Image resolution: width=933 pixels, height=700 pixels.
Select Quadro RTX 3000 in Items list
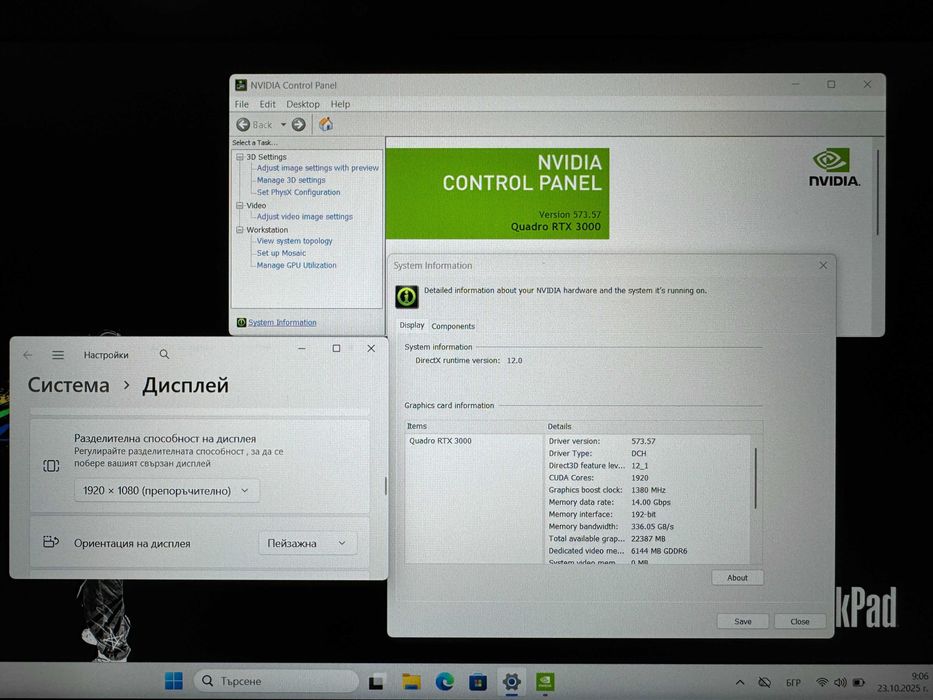point(440,441)
